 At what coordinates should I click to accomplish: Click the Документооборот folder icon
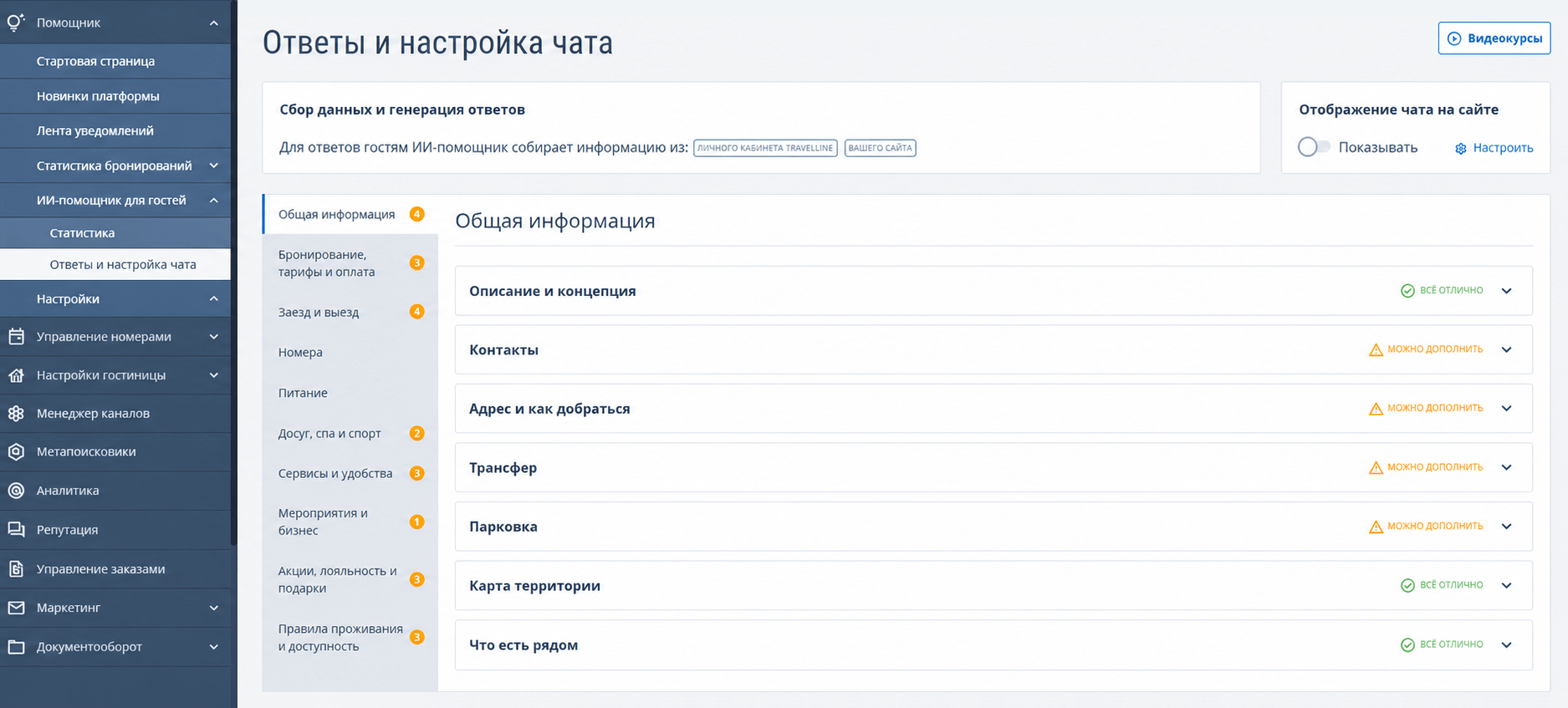tap(16, 646)
